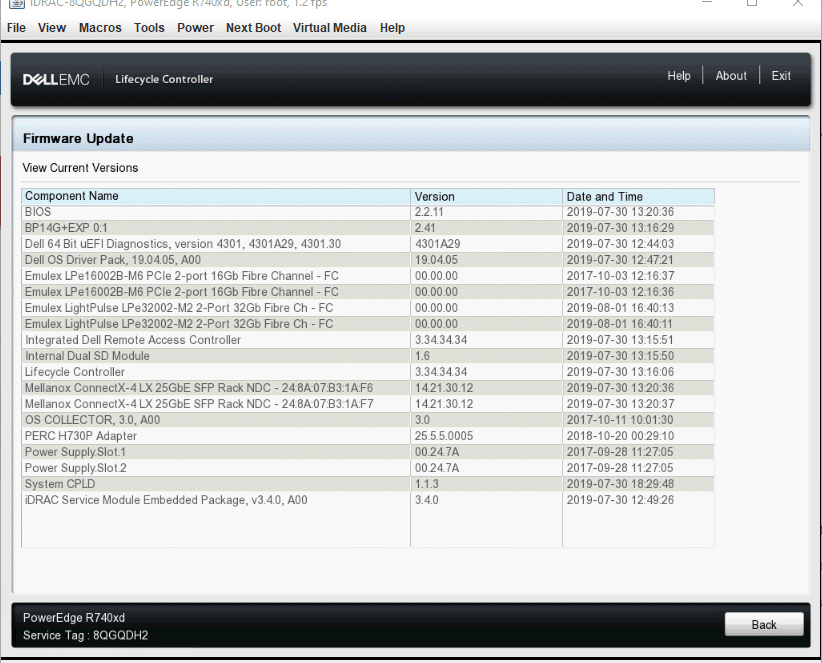
Task: Open the Tools menu
Action: 149,28
